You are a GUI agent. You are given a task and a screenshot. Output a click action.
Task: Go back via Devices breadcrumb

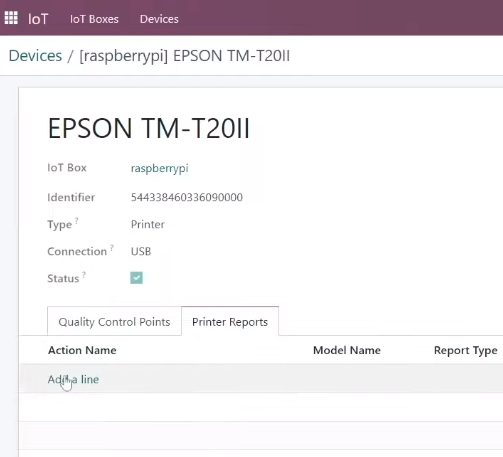click(35, 55)
